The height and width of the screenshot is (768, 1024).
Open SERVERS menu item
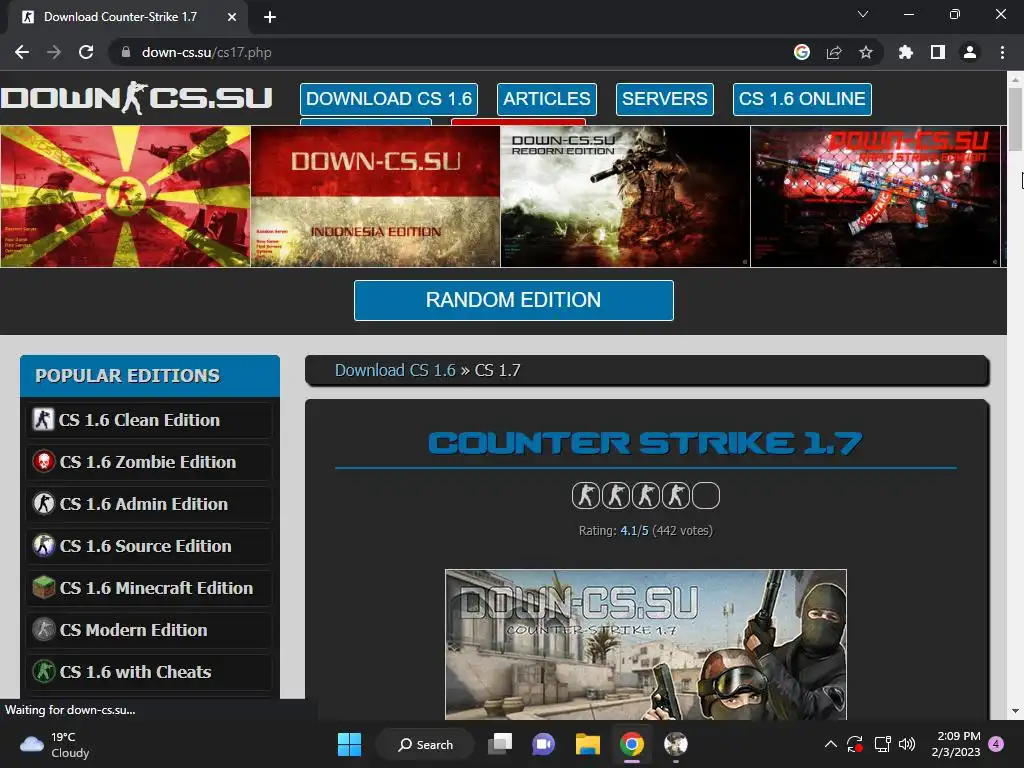pyautogui.click(x=664, y=99)
